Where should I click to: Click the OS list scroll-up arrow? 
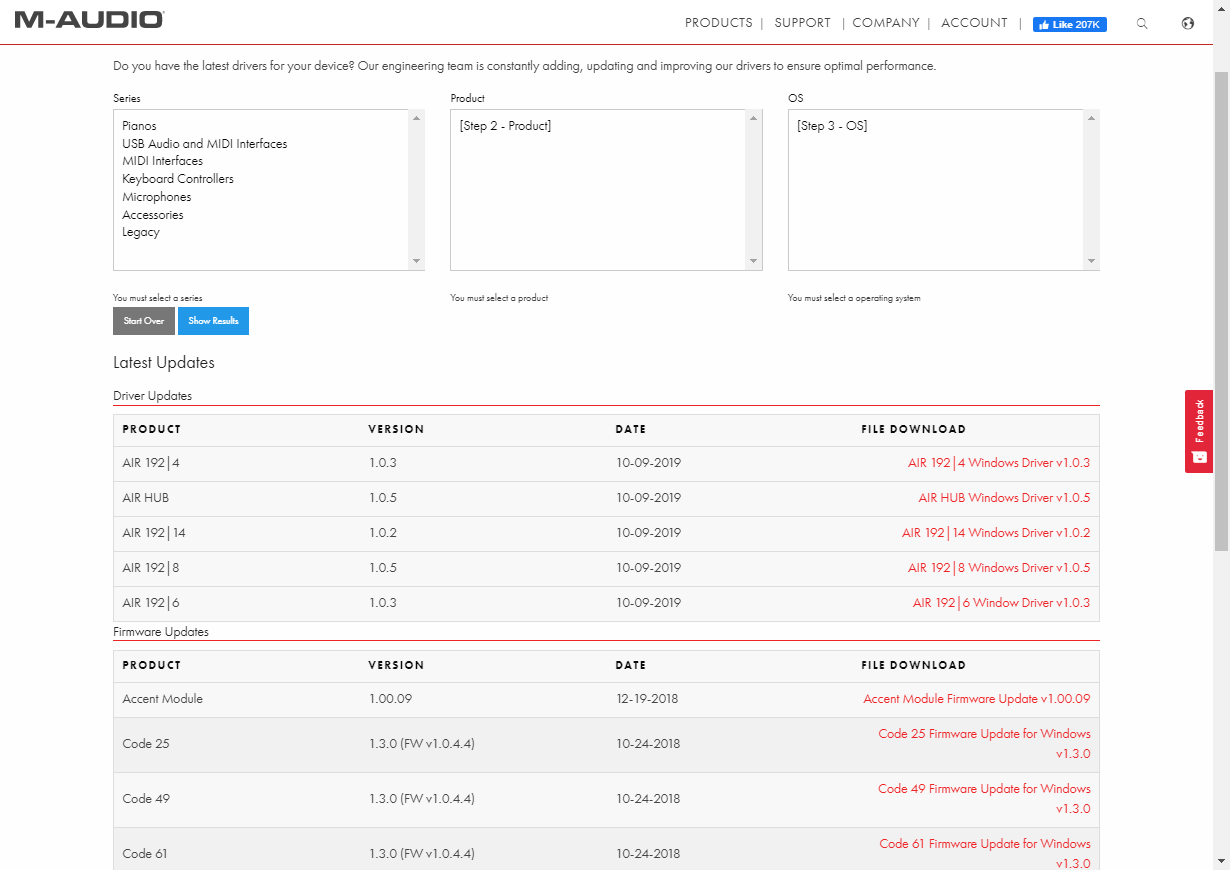click(1091, 118)
